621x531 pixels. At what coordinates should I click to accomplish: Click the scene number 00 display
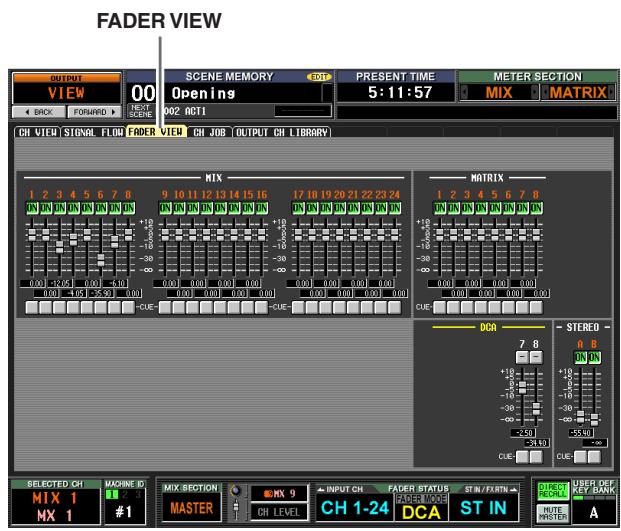(143, 93)
